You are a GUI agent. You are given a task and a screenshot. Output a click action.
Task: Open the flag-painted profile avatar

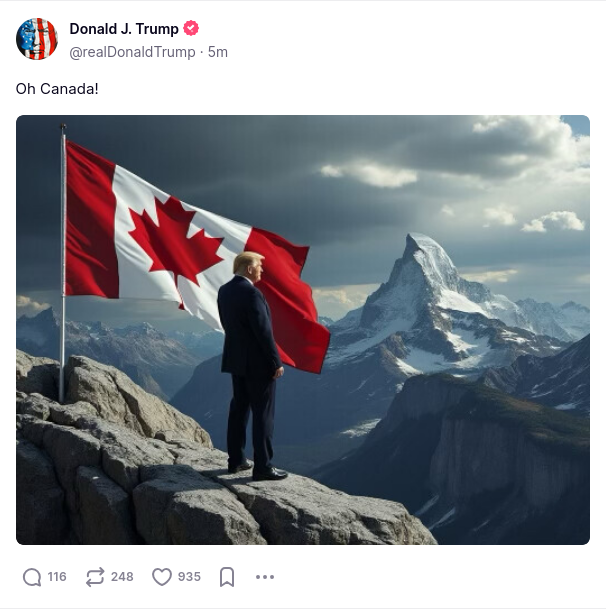[x=37, y=39]
